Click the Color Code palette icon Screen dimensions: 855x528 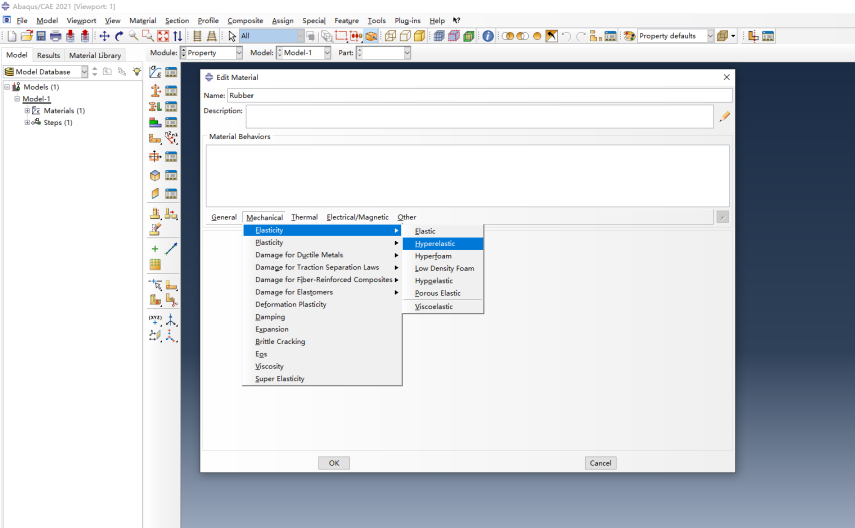click(x=629, y=36)
